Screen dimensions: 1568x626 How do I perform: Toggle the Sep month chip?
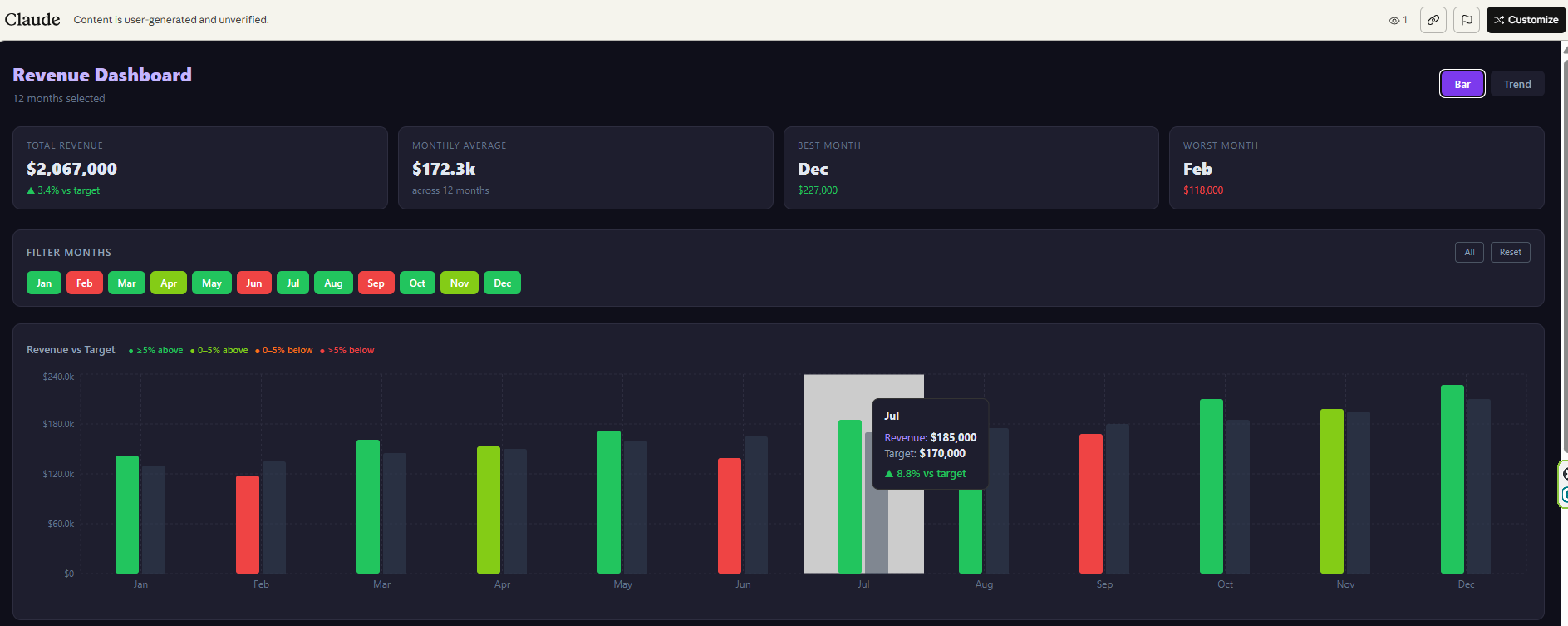(x=376, y=283)
